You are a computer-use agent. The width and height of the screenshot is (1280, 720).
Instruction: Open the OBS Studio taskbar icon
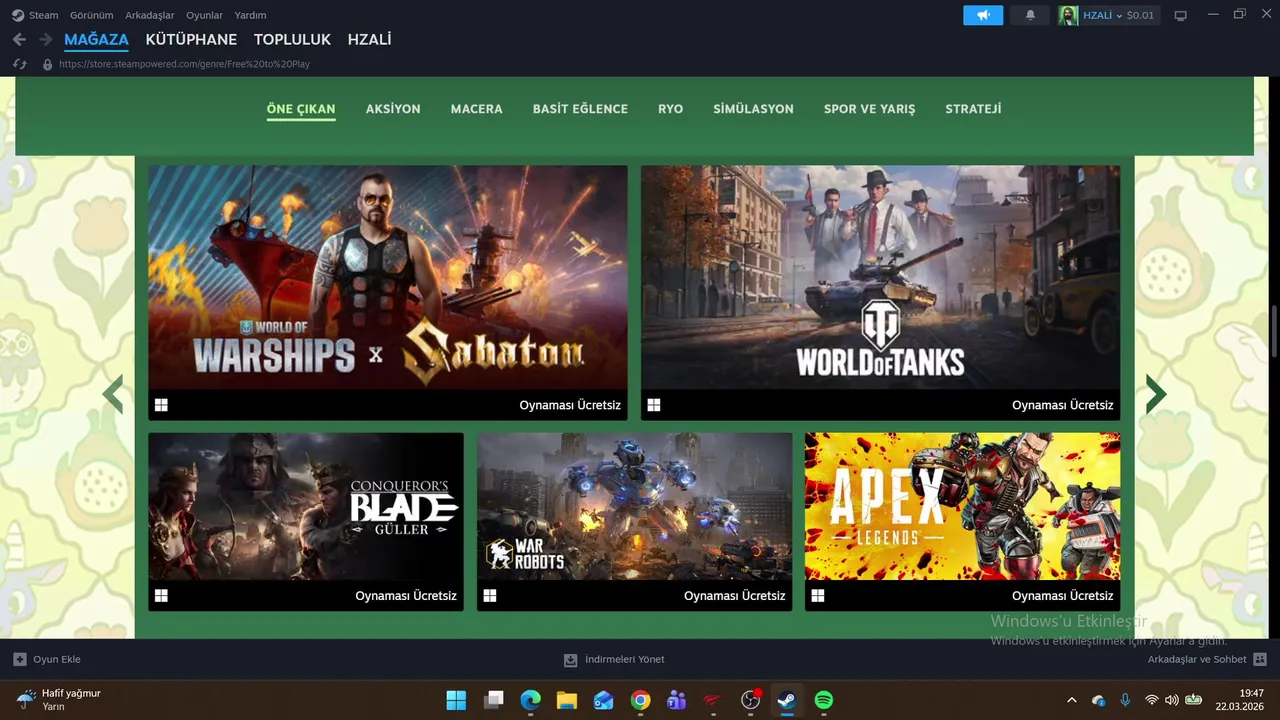[750, 700]
